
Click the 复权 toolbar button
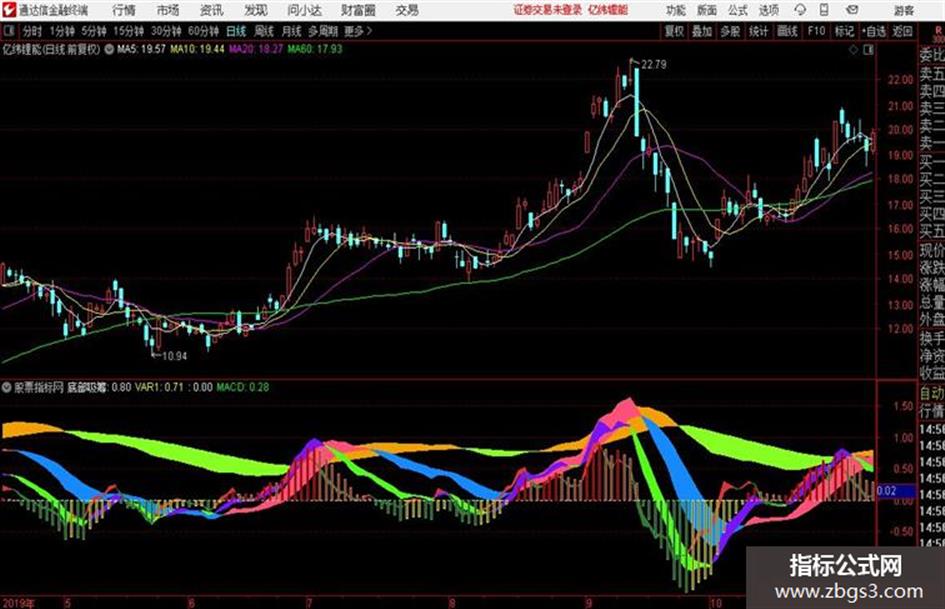pos(674,31)
